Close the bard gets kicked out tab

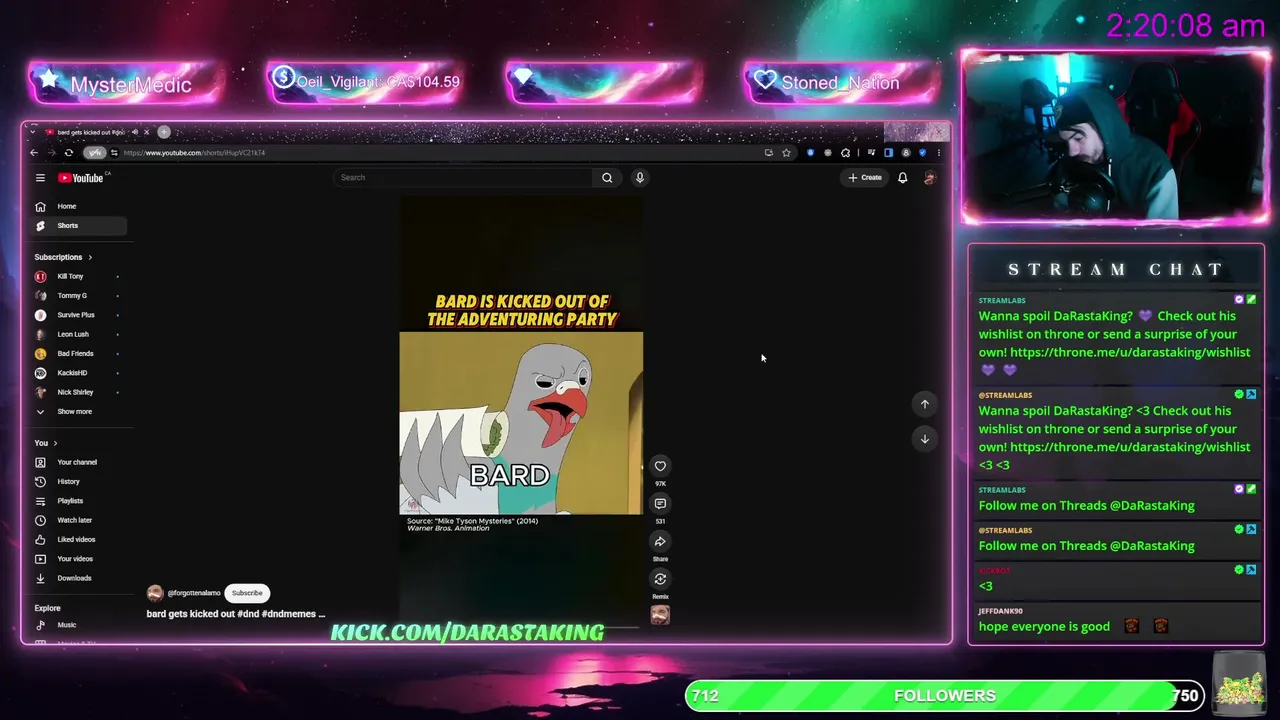(146, 132)
